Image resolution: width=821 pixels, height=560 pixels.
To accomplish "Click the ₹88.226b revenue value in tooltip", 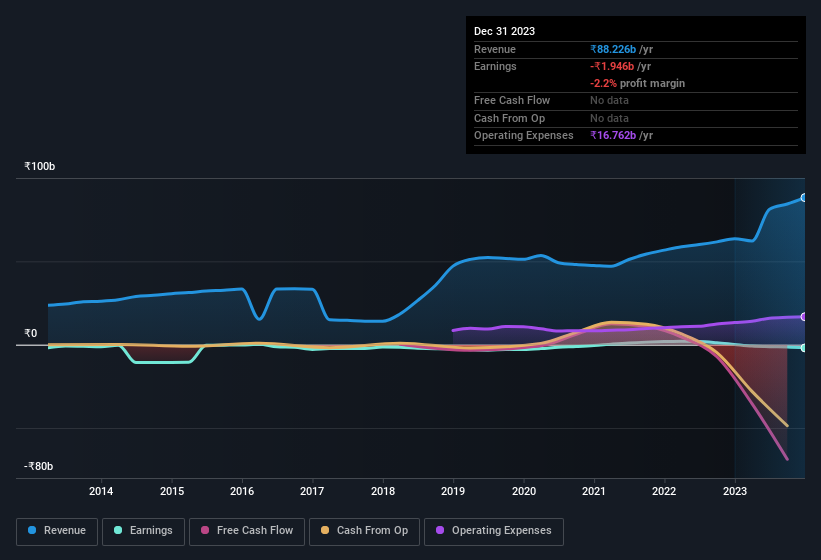I will coord(614,49).
